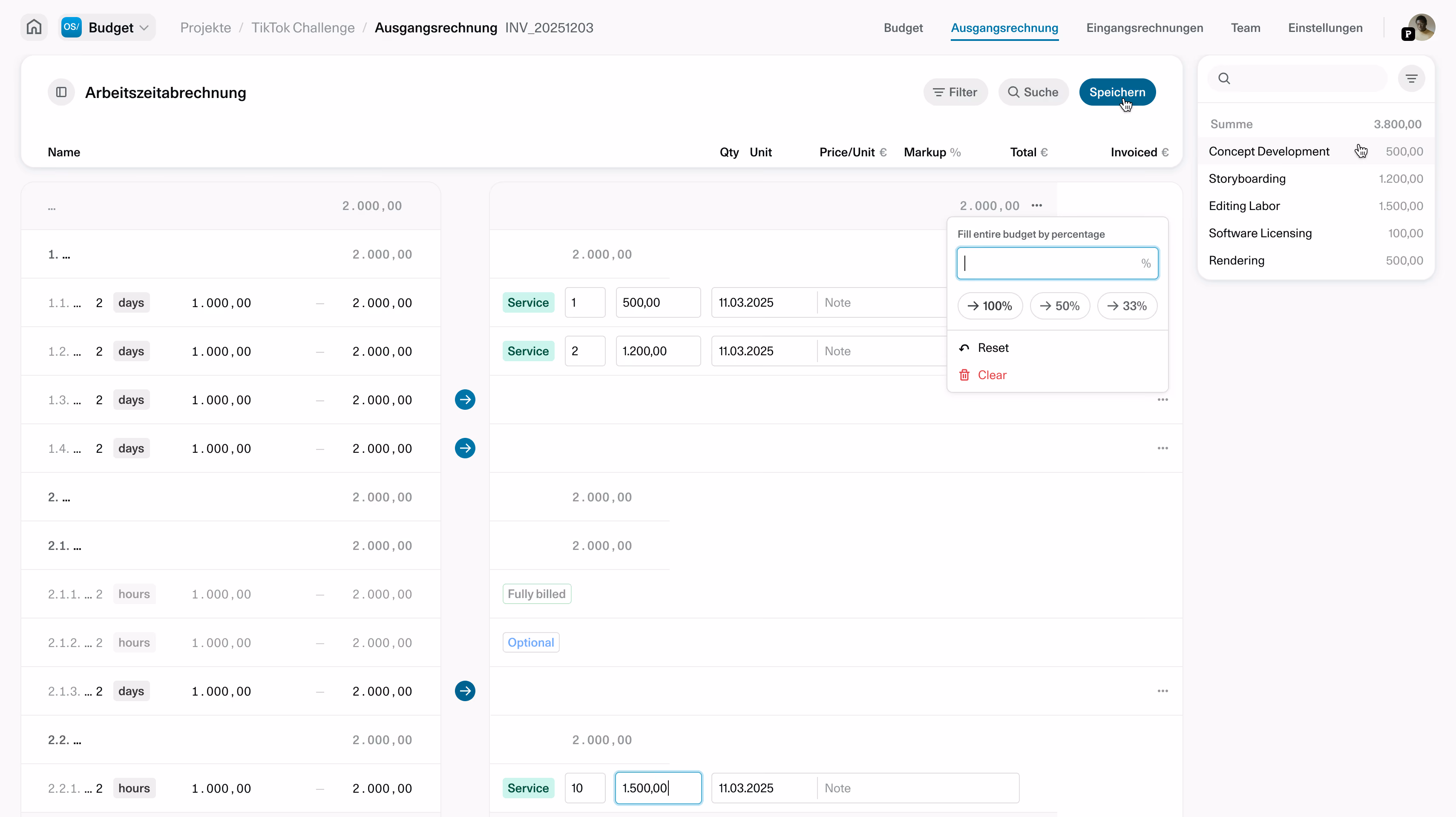Open the three-dot menu in the header total row
Image resolution: width=1456 pixels, height=817 pixels.
pos(1036,206)
